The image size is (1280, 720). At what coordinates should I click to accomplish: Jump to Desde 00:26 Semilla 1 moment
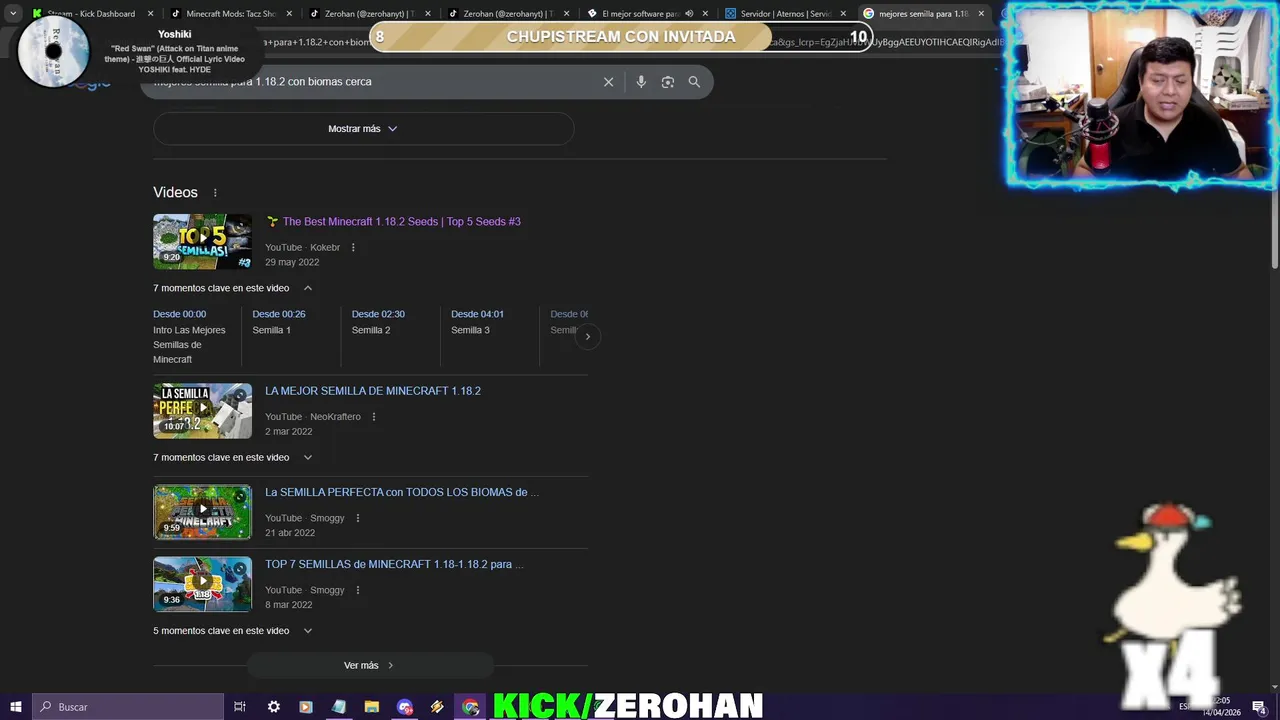(x=279, y=322)
